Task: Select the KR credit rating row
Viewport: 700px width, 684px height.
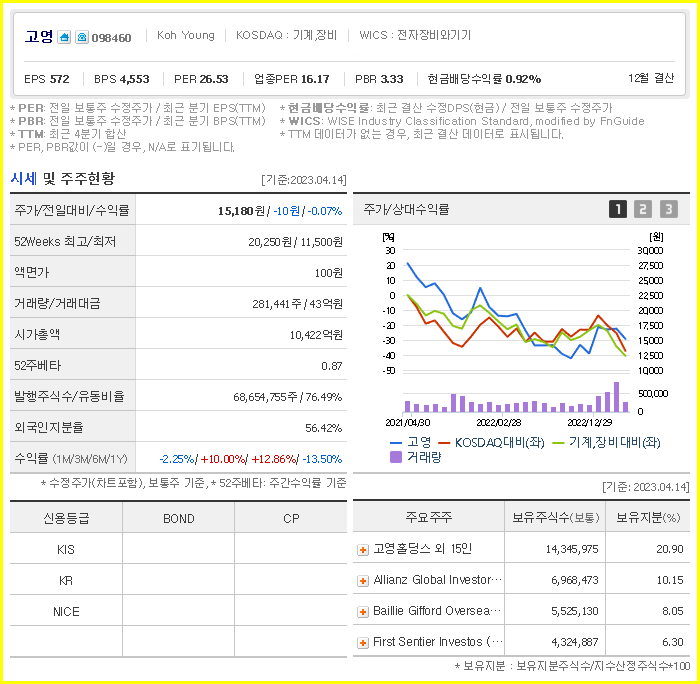Action: (x=178, y=580)
